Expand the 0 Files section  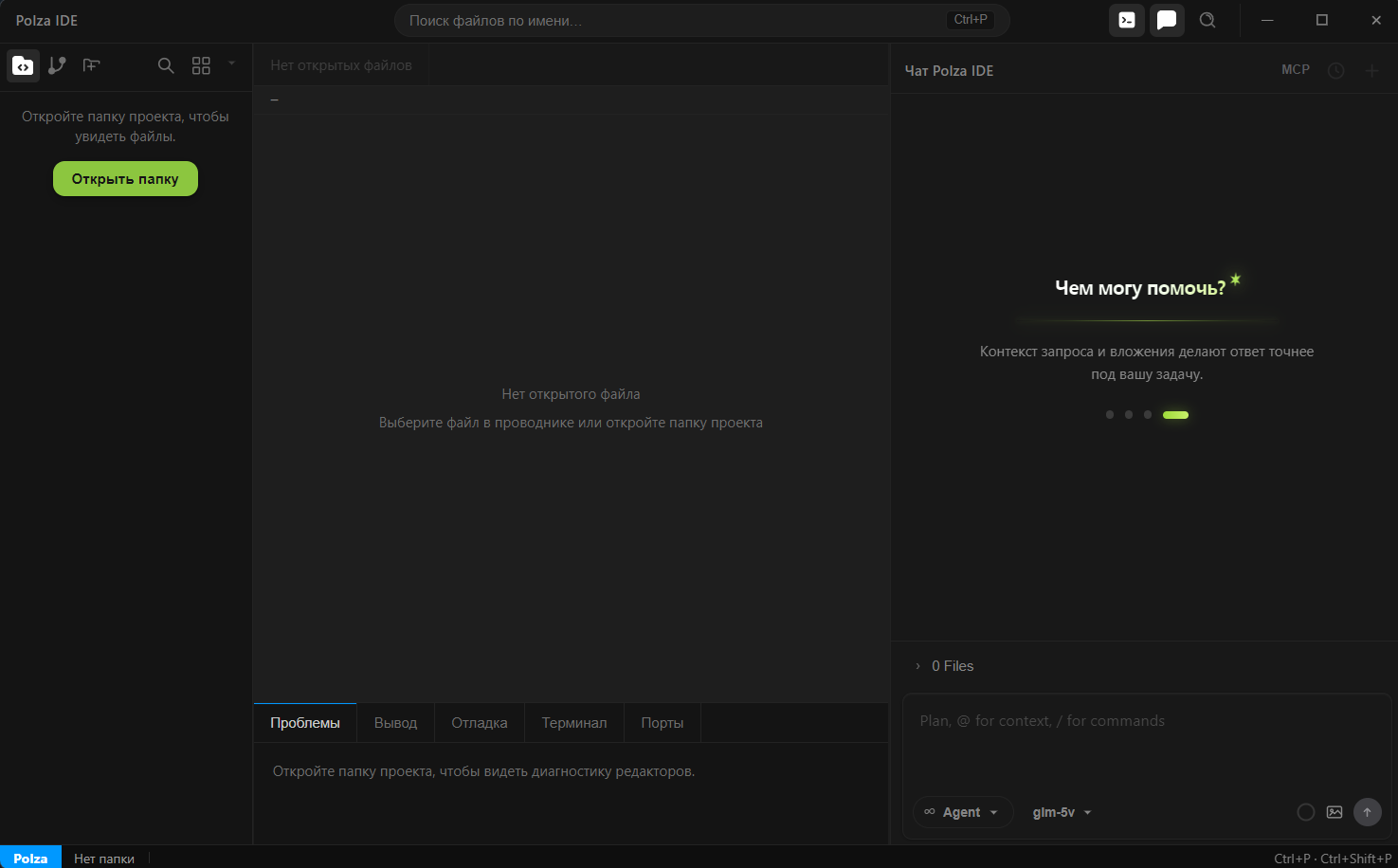[x=944, y=666]
